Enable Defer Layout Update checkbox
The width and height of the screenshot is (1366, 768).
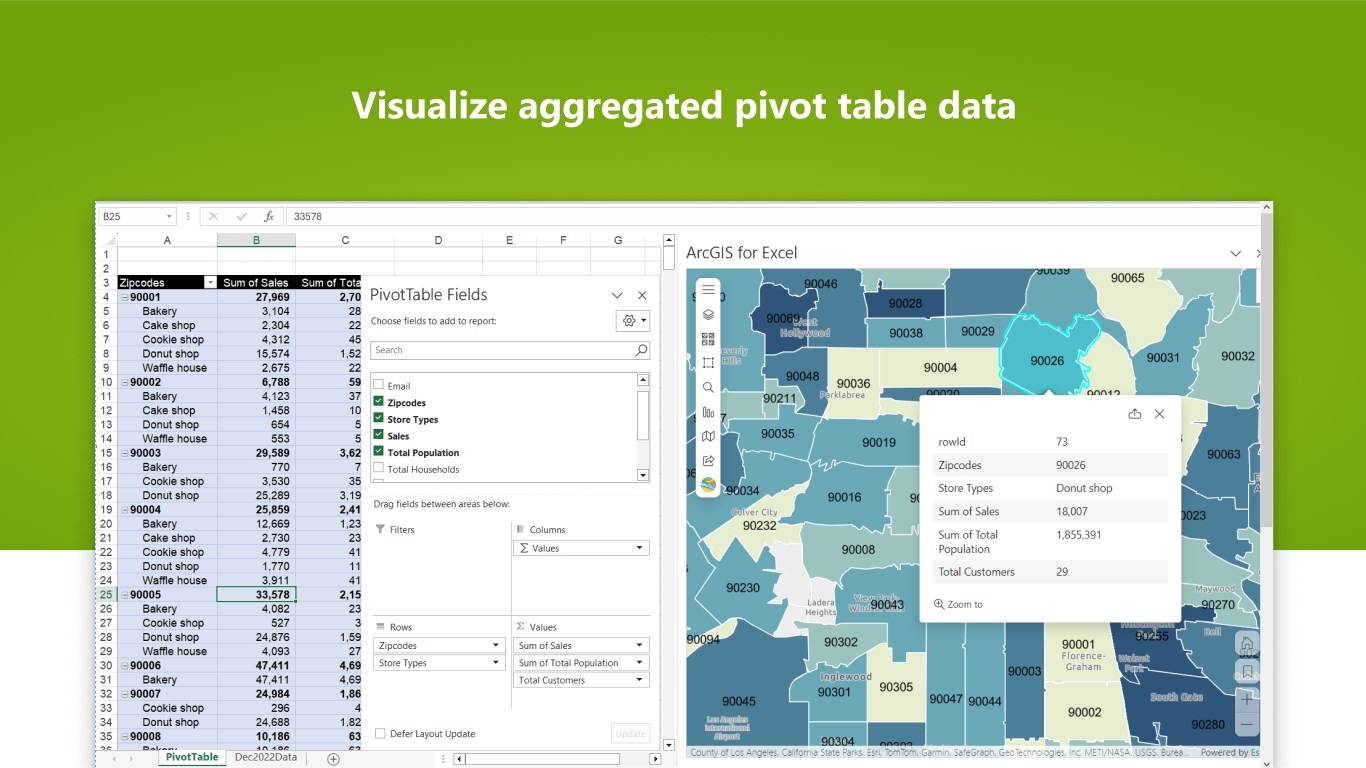tap(380, 733)
